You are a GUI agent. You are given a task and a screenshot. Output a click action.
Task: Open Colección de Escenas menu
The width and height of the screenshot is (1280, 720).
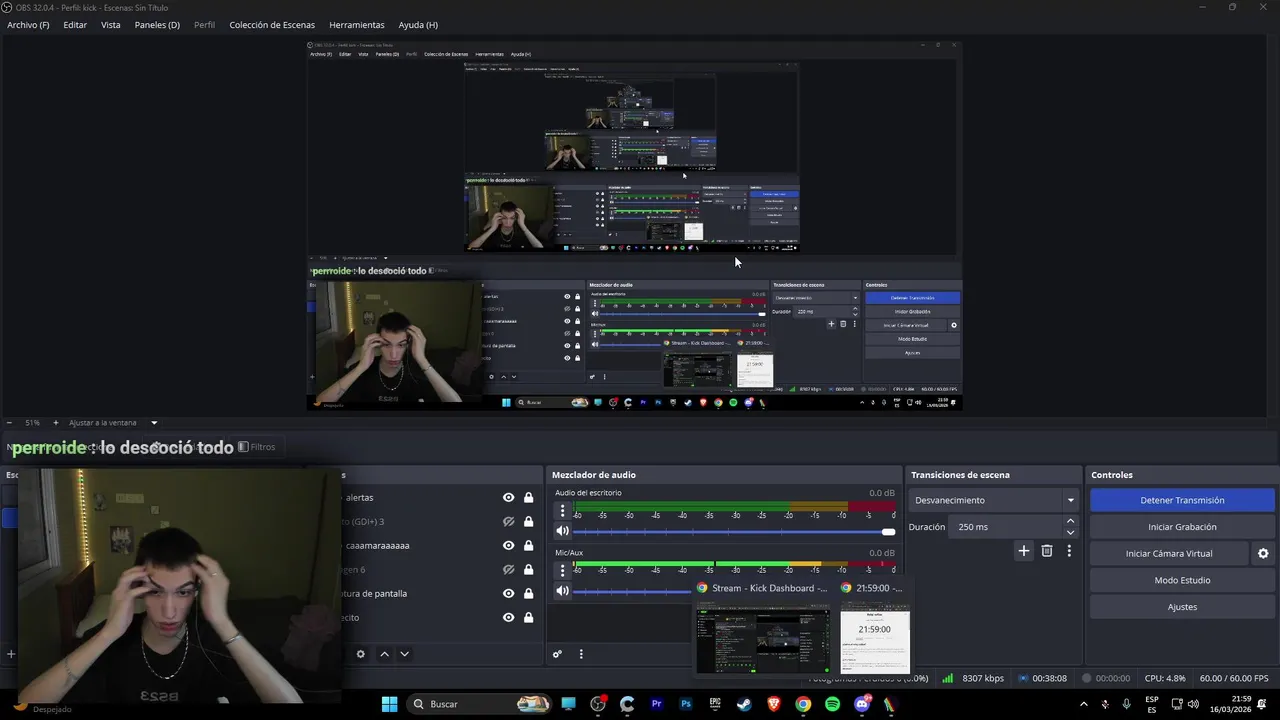click(272, 25)
